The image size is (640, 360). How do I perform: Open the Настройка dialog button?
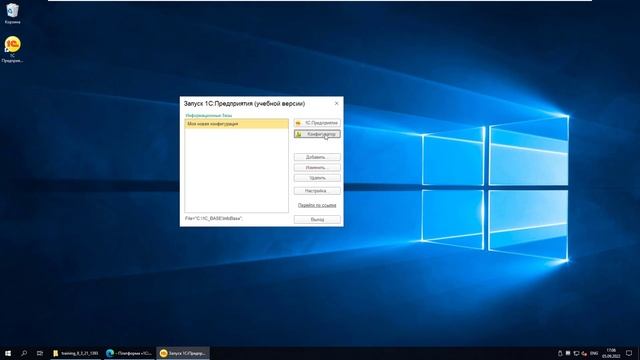point(317,191)
